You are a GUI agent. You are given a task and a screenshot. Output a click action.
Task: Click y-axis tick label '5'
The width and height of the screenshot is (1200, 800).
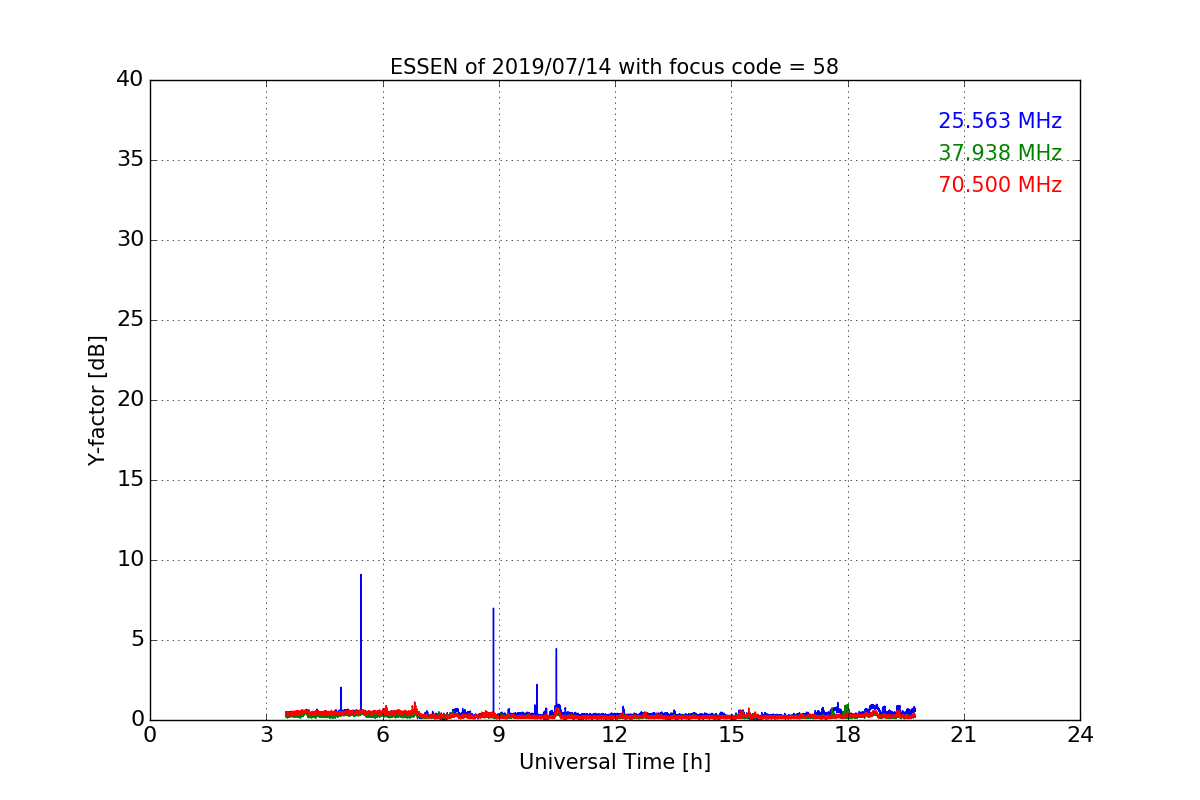(137, 639)
